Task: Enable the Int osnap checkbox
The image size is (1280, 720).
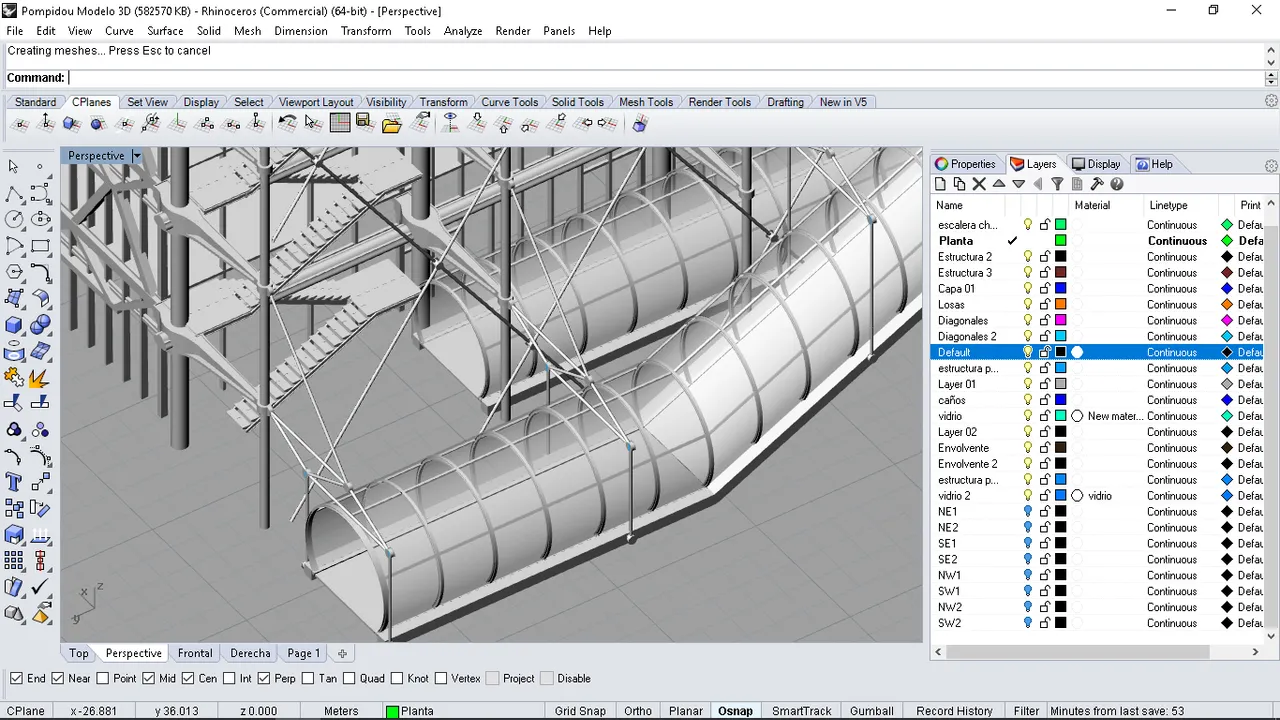Action: 229,678
